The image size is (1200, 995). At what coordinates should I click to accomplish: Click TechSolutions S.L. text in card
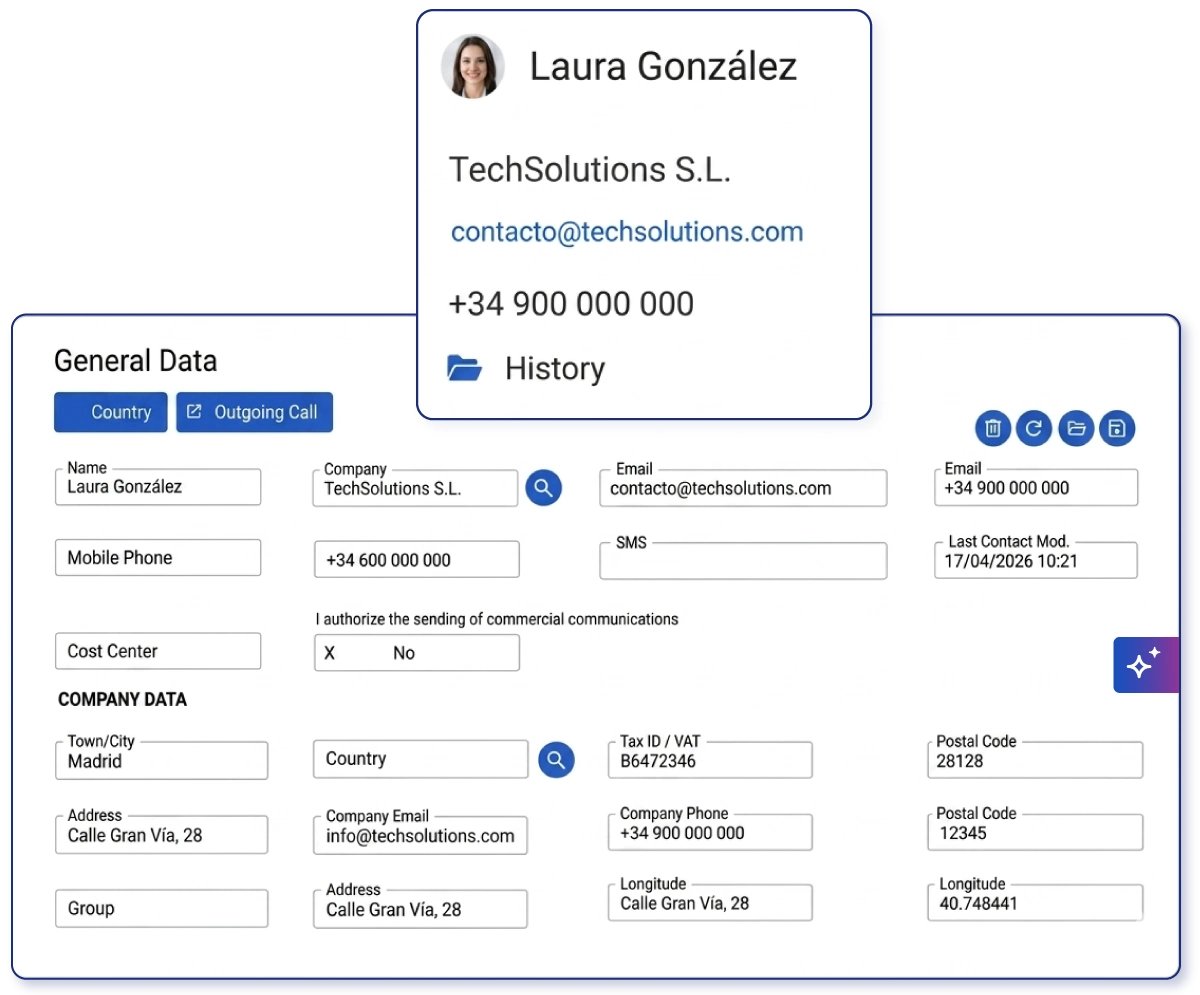point(590,169)
